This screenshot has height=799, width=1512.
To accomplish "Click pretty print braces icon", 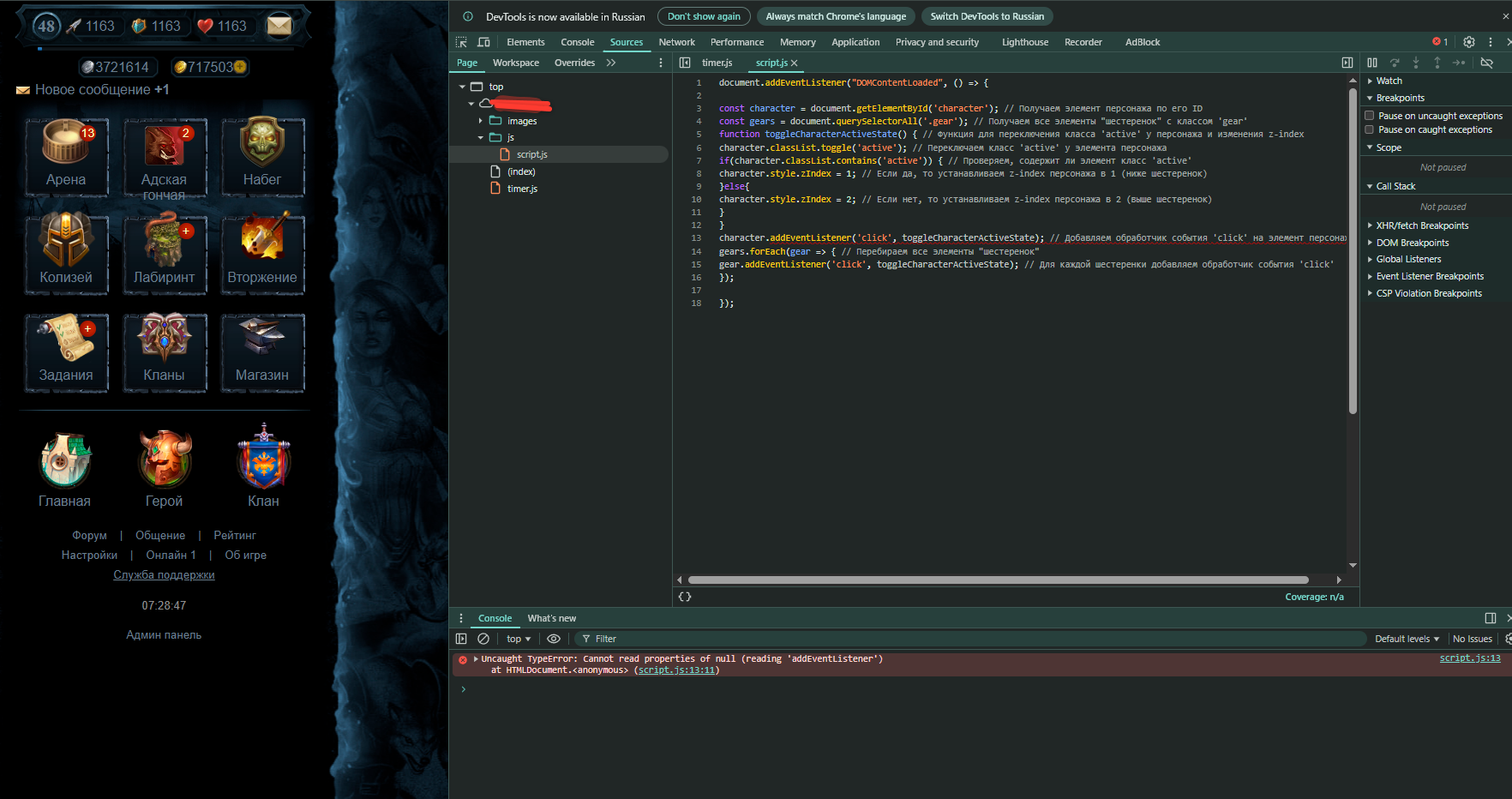I will tap(685, 597).
